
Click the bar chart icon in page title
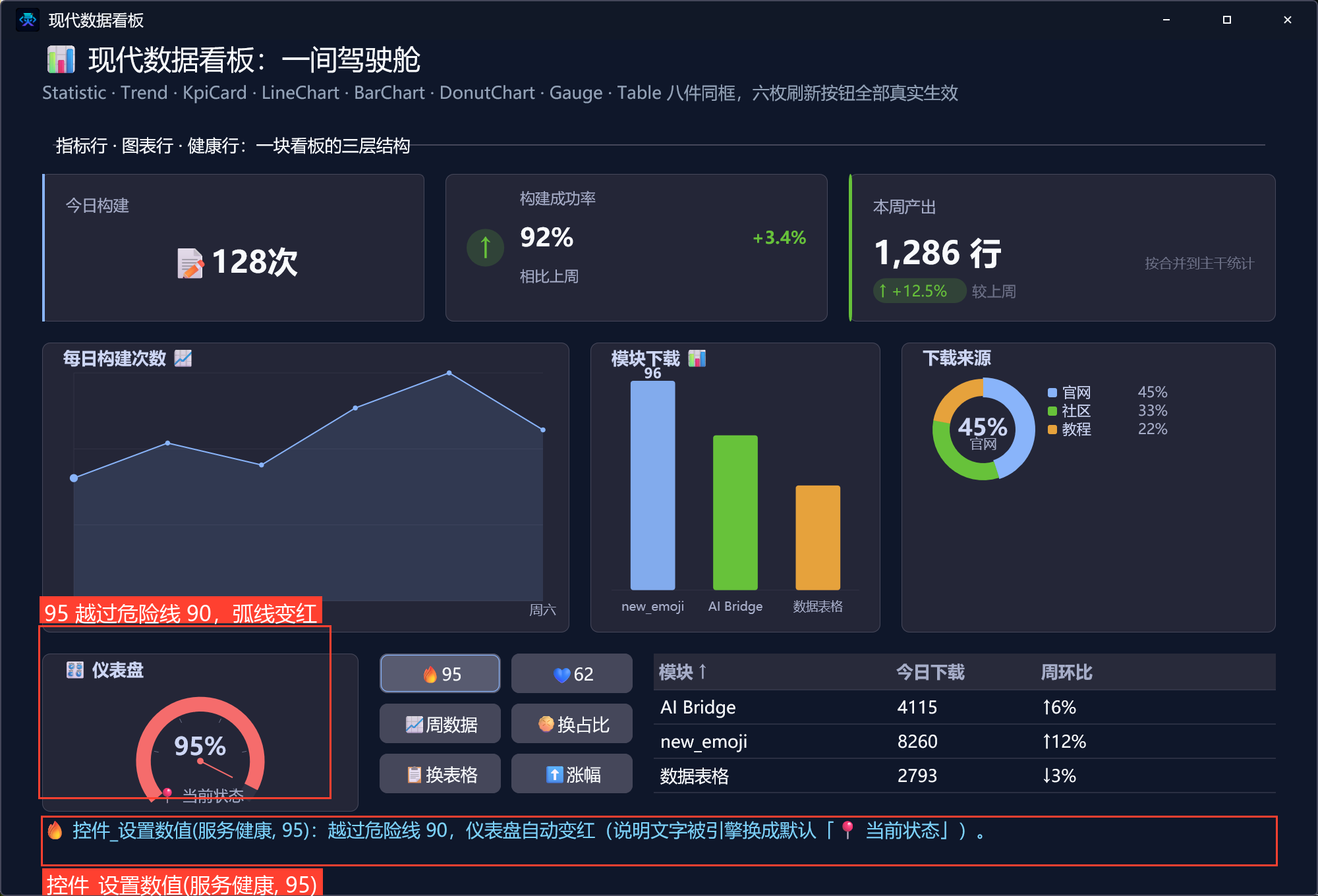(x=61, y=59)
